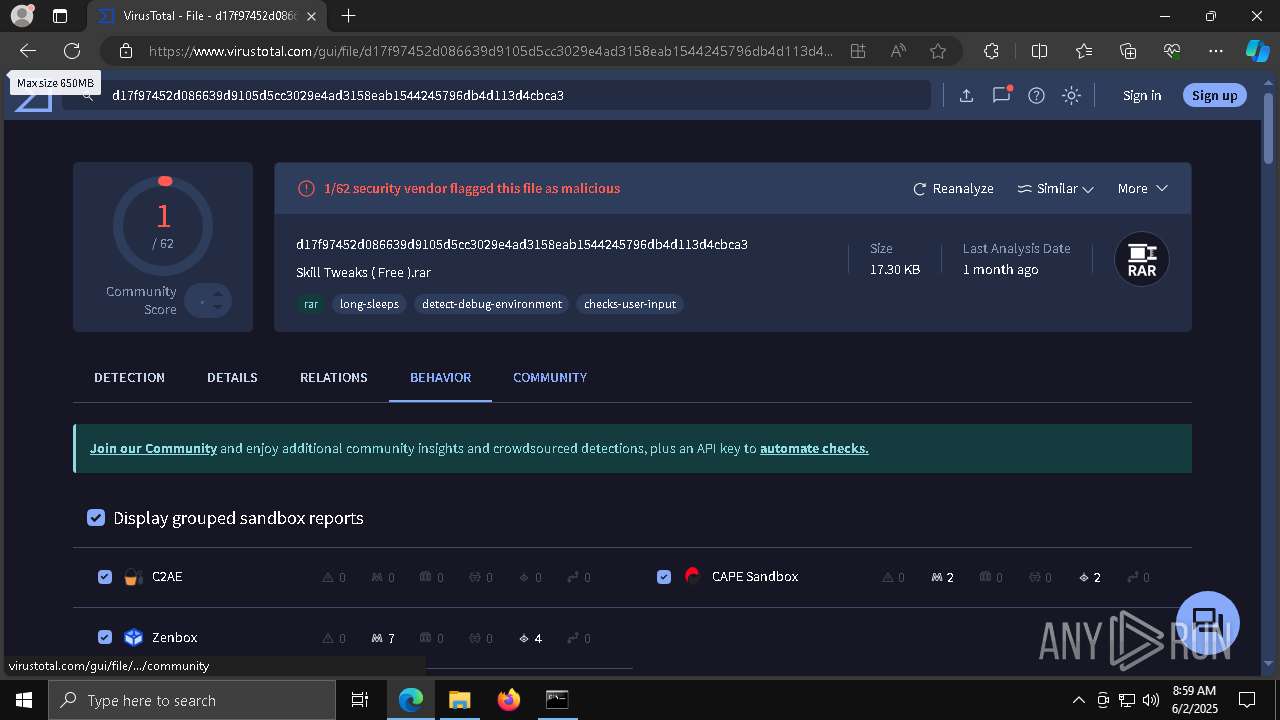Viewport: 1280px width, 720px height.
Task: Switch to the DETAILS tab
Action: pos(232,377)
